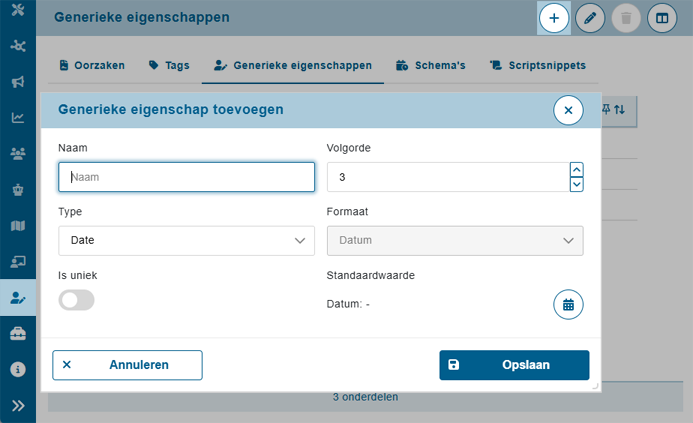The width and height of the screenshot is (693, 423).
Task: Click the pencil edit icon in header
Action: pyautogui.click(x=590, y=18)
